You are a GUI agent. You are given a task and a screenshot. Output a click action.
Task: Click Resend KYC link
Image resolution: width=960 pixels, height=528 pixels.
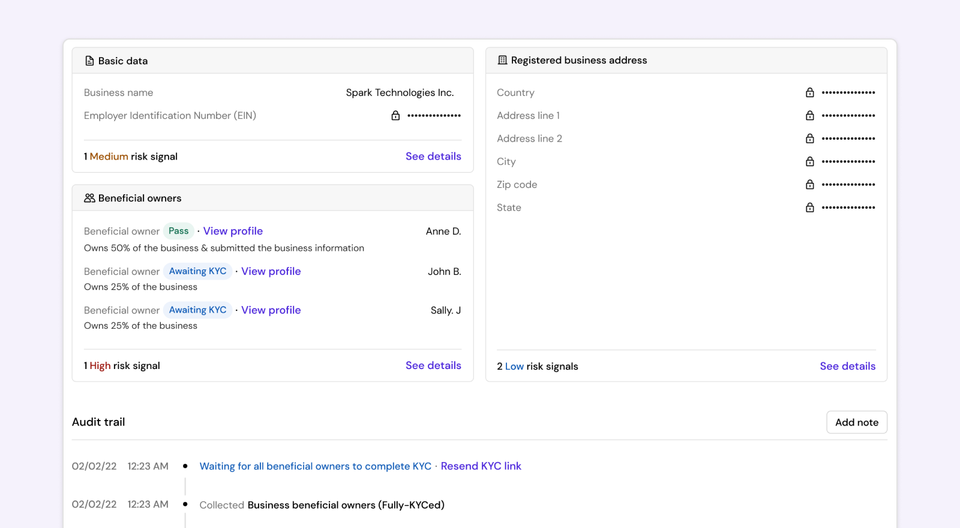click(x=481, y=466)
